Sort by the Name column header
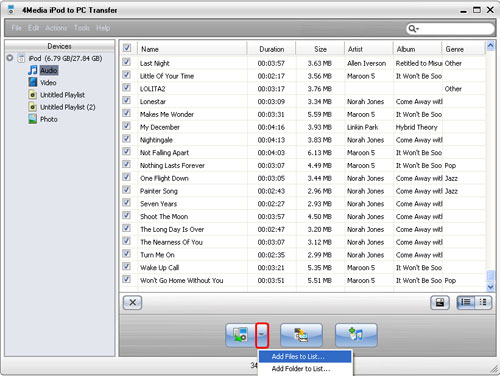The width and height of the screenshot is (500, 376). [x=192, y=49]
